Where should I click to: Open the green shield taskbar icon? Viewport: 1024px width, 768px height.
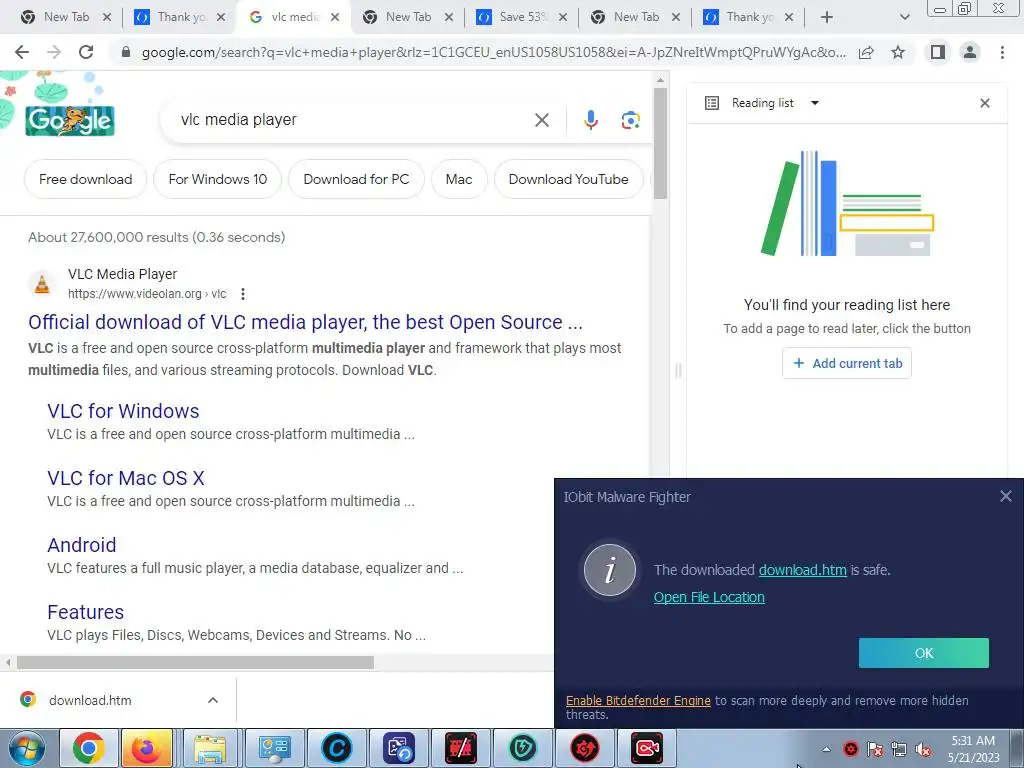click(522, 748)
